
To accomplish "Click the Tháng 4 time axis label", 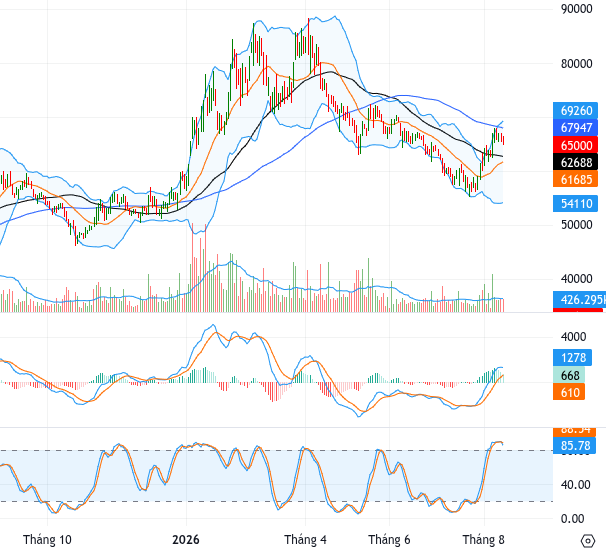I will (x=305, y=539).
